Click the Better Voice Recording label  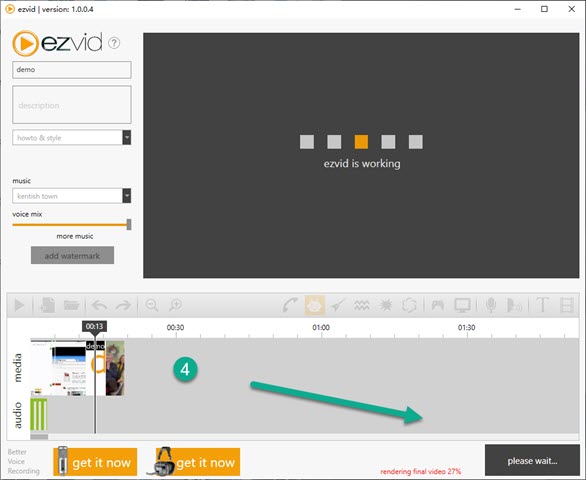point(23,461)
